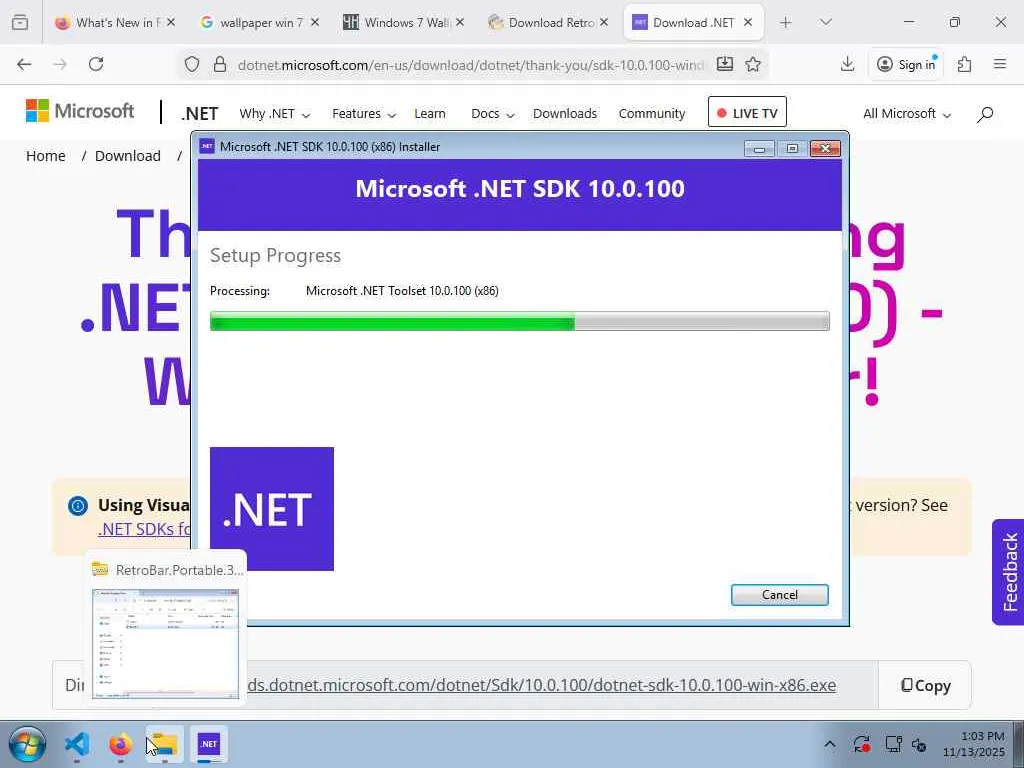Click the Microsoft logo
Screen dimensions: 1024x768
tap(80, 111)
